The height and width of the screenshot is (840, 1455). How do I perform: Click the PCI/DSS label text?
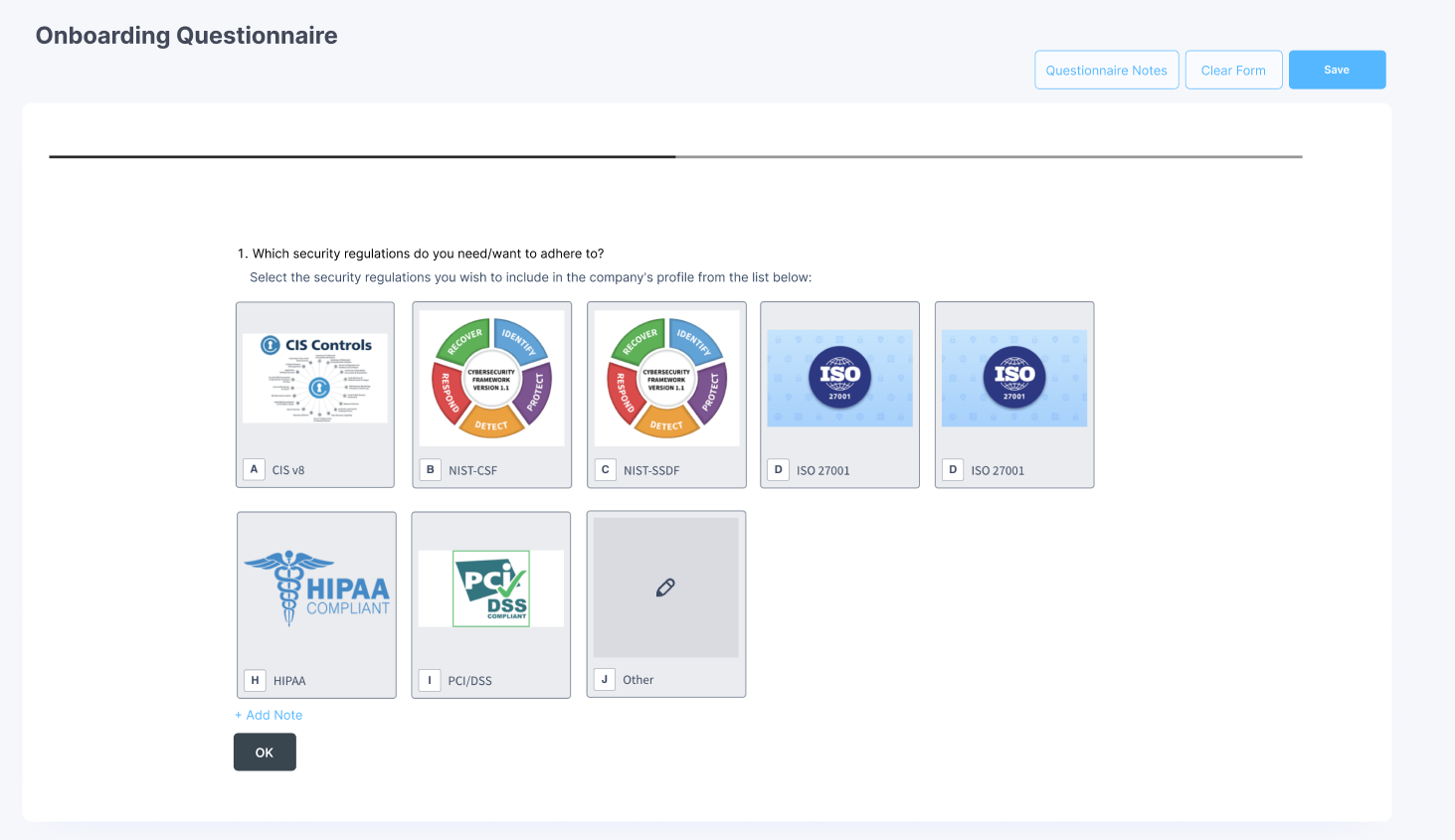(469, 681)
